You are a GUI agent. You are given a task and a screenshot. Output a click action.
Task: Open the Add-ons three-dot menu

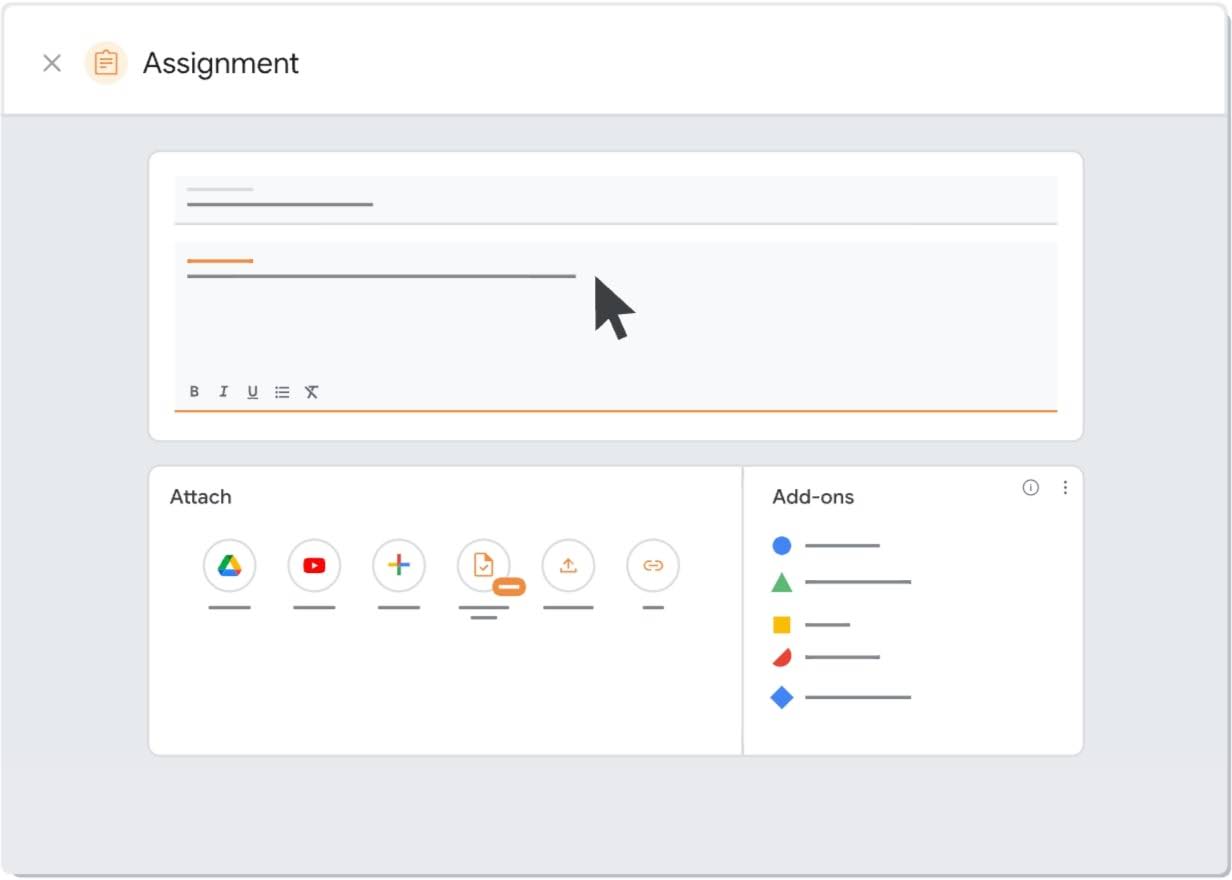[x=1065, y=488]
